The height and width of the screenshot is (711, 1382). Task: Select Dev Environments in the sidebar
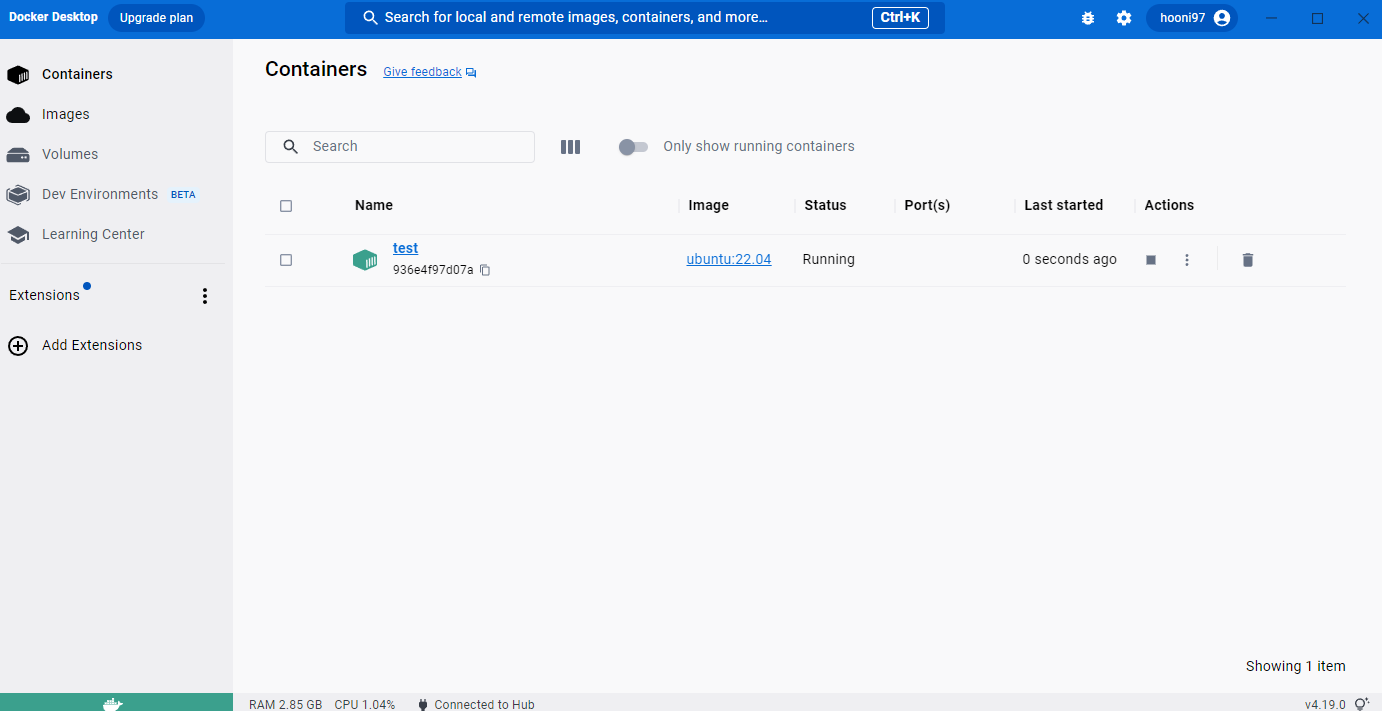point(100,194)
